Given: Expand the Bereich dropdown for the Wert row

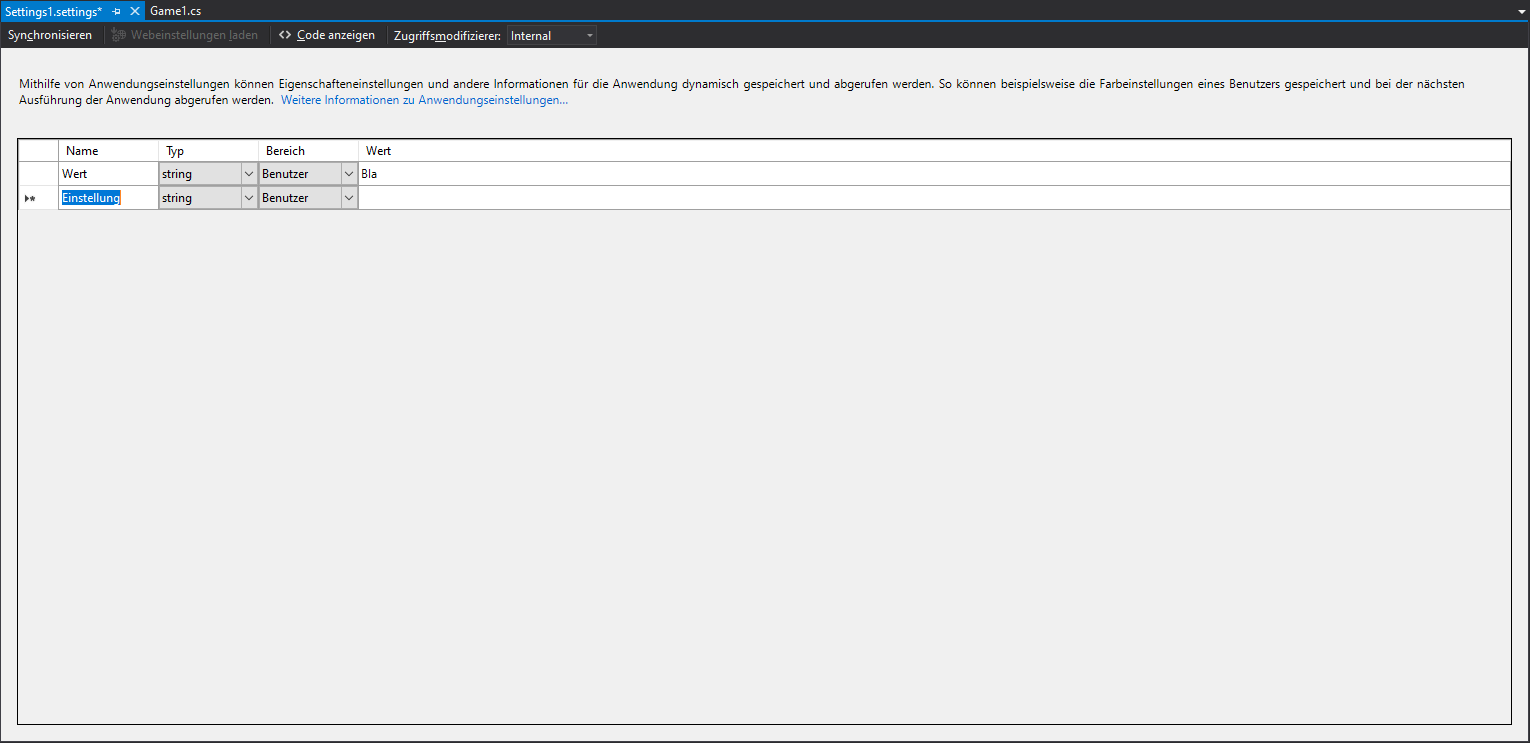Looking at the screenshot, I should pos(348,174).
